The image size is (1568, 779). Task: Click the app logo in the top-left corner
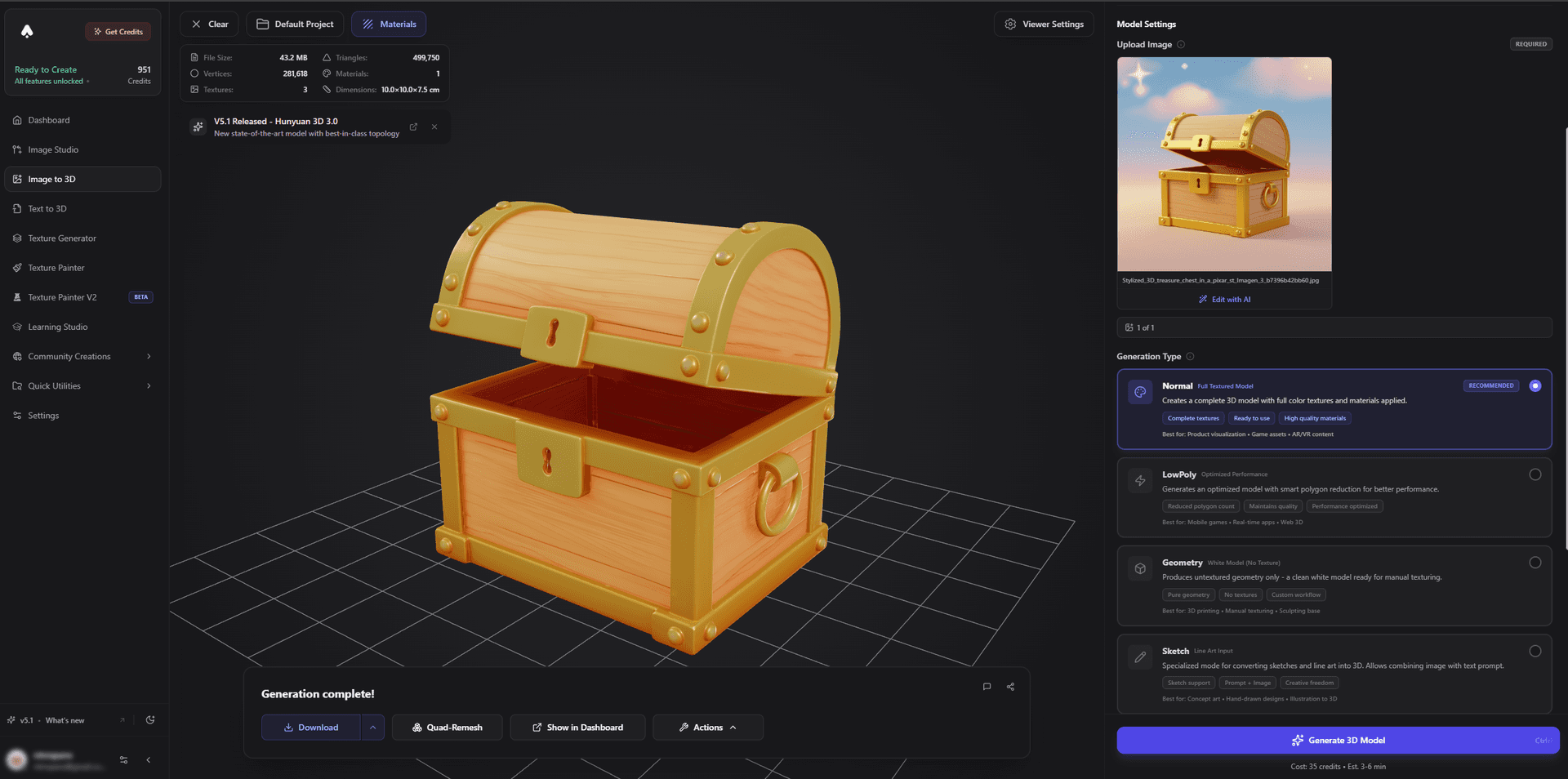tap(27, 31)
